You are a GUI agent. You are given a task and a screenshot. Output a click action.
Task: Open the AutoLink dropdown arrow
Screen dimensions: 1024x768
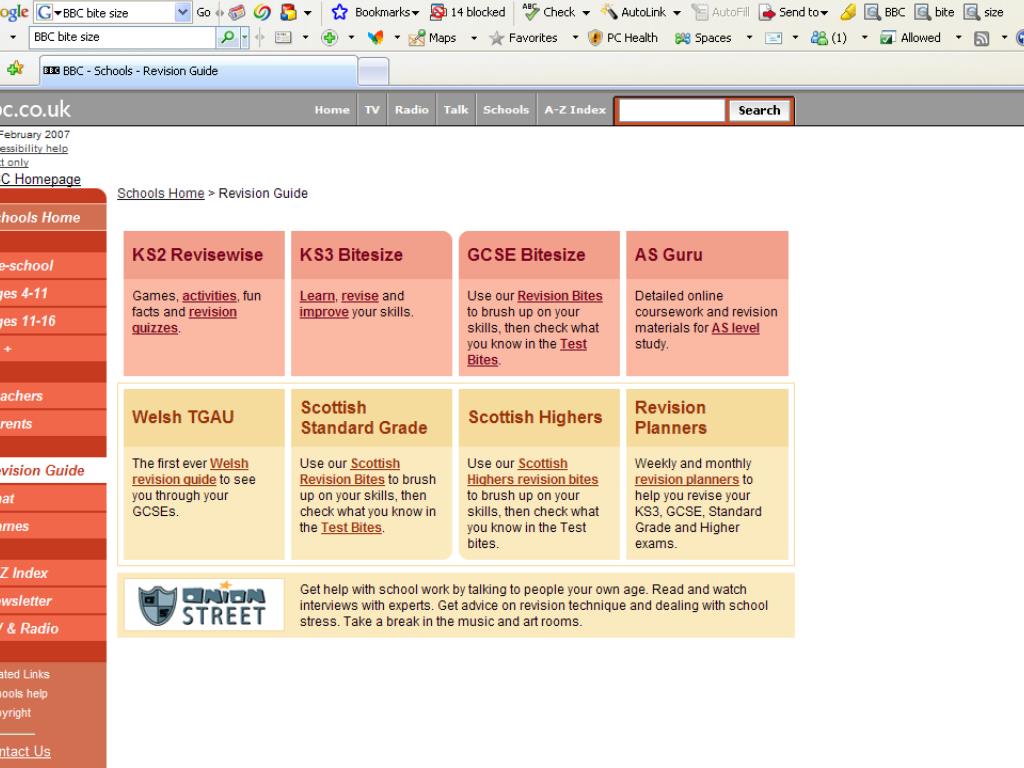[677, 12]
